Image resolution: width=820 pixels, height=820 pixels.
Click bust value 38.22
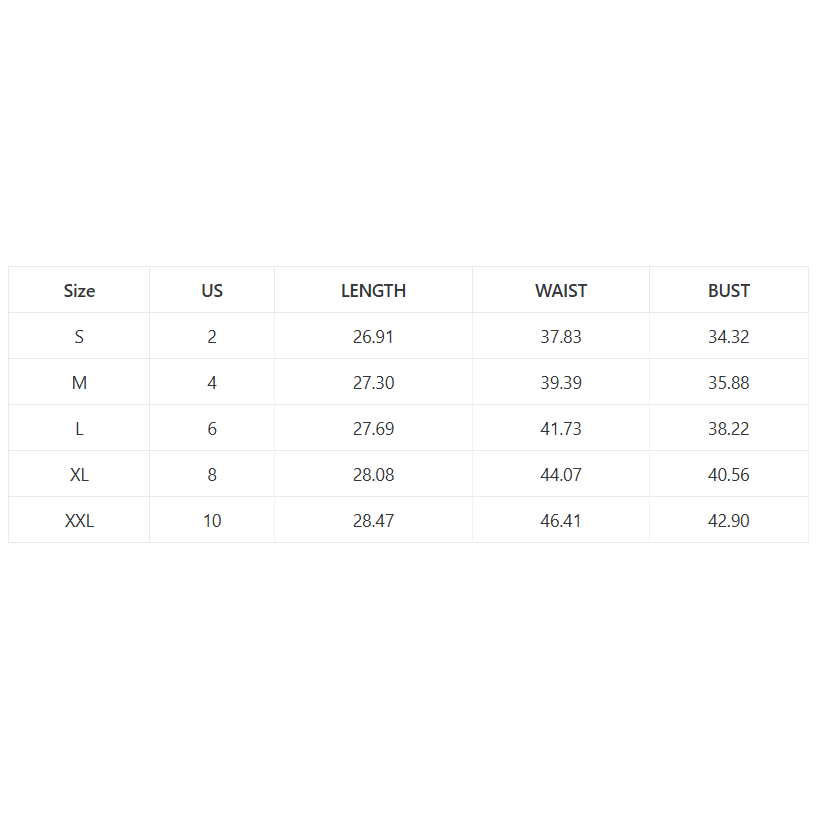coord(729,428)
